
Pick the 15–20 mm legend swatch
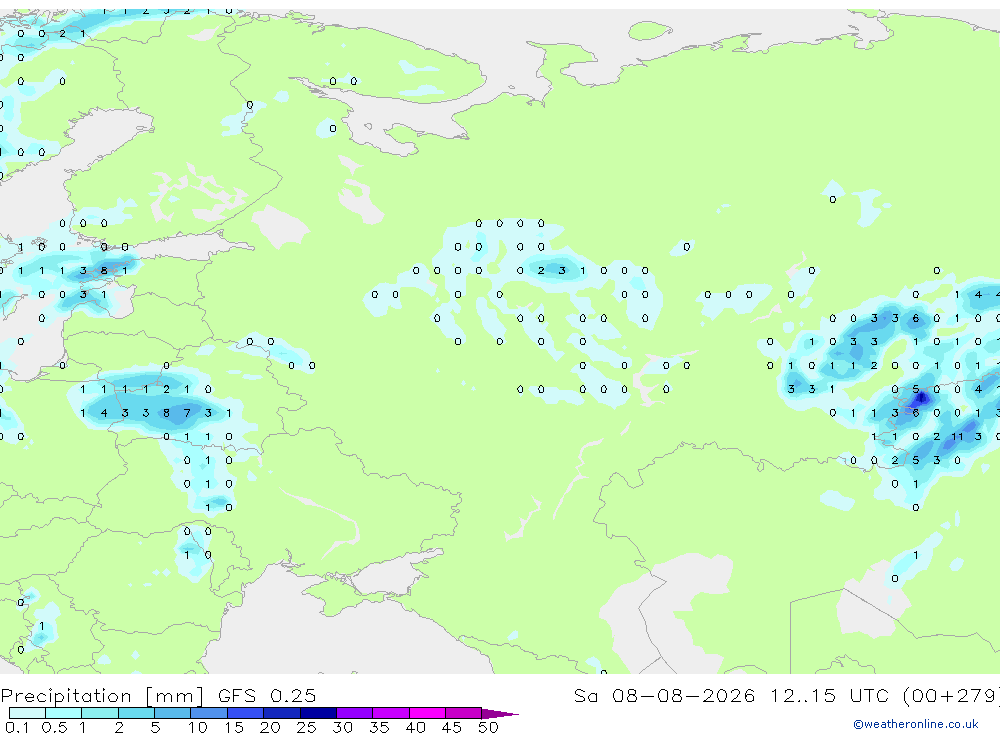point(246,713)
